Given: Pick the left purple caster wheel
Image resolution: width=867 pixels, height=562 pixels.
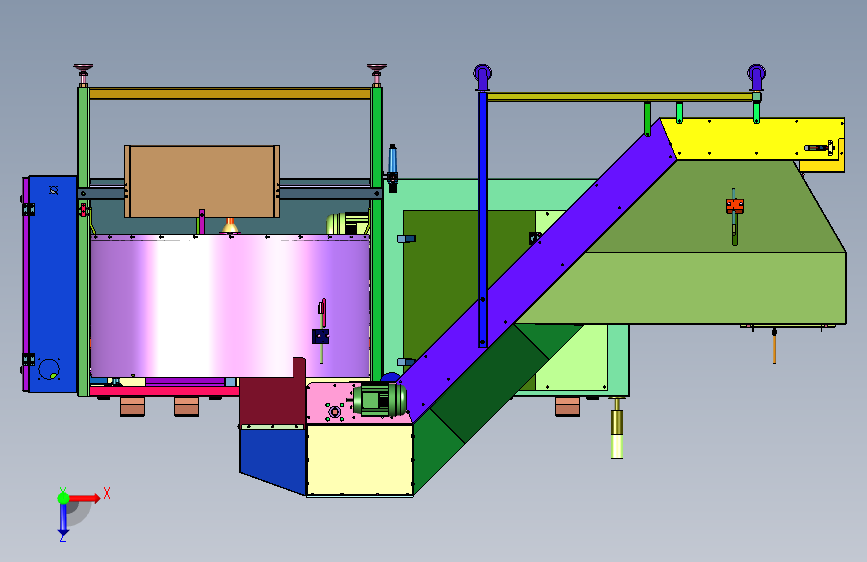Looking at the screenshot, I should point(483,76).
